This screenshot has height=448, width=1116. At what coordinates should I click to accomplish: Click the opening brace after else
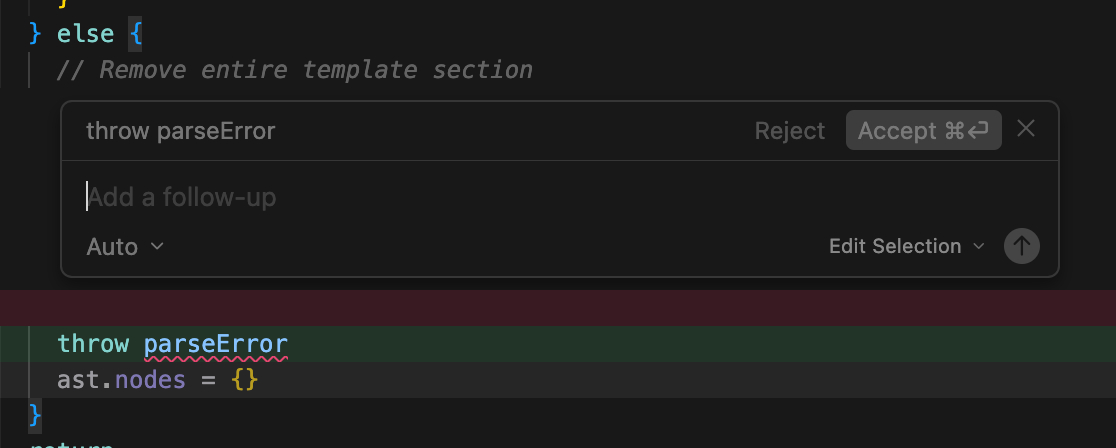click(x=136, y=33)
